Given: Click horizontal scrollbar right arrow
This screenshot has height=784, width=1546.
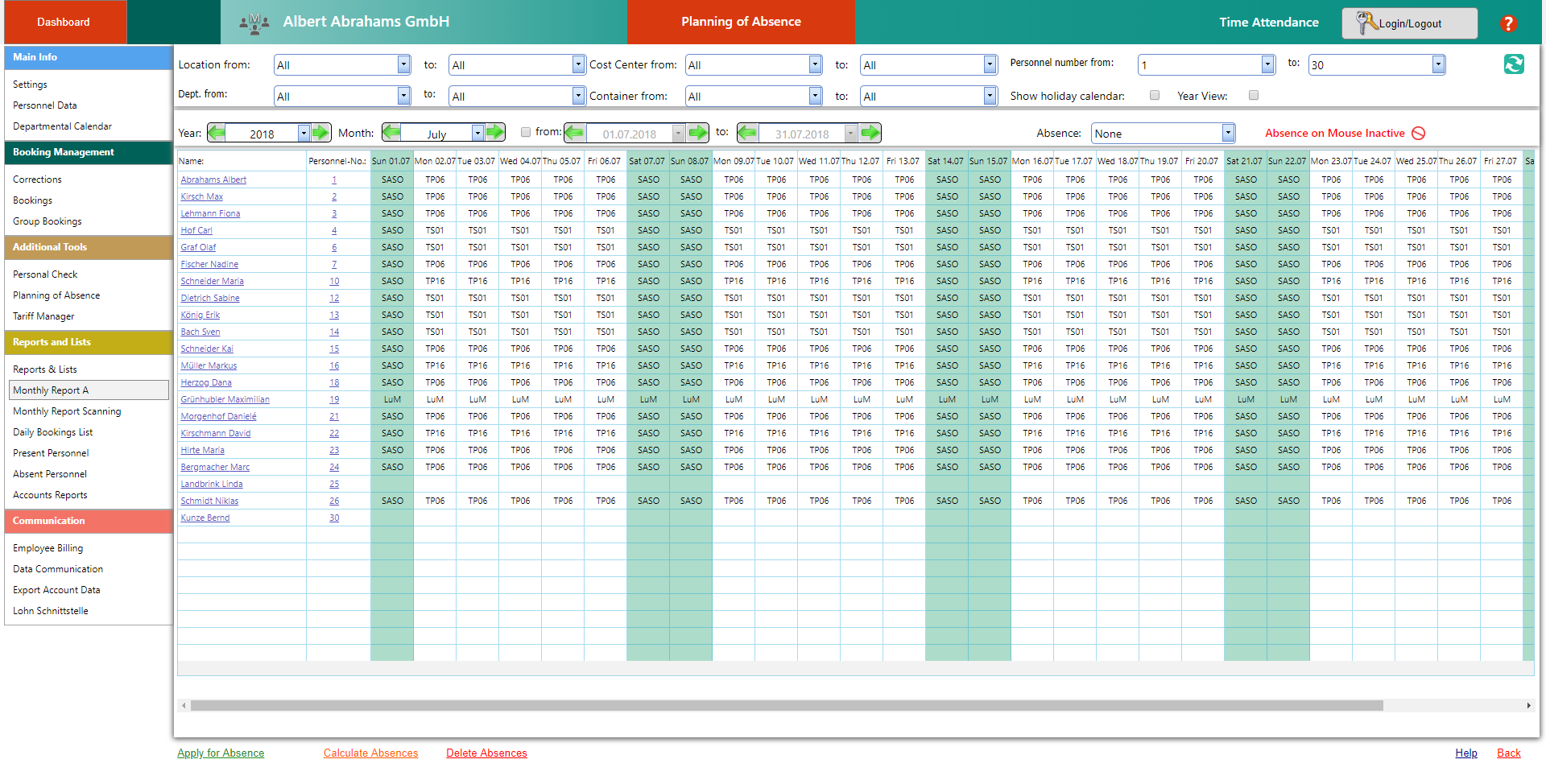Looking at the screenshot, I should (x=1528, y=706).
